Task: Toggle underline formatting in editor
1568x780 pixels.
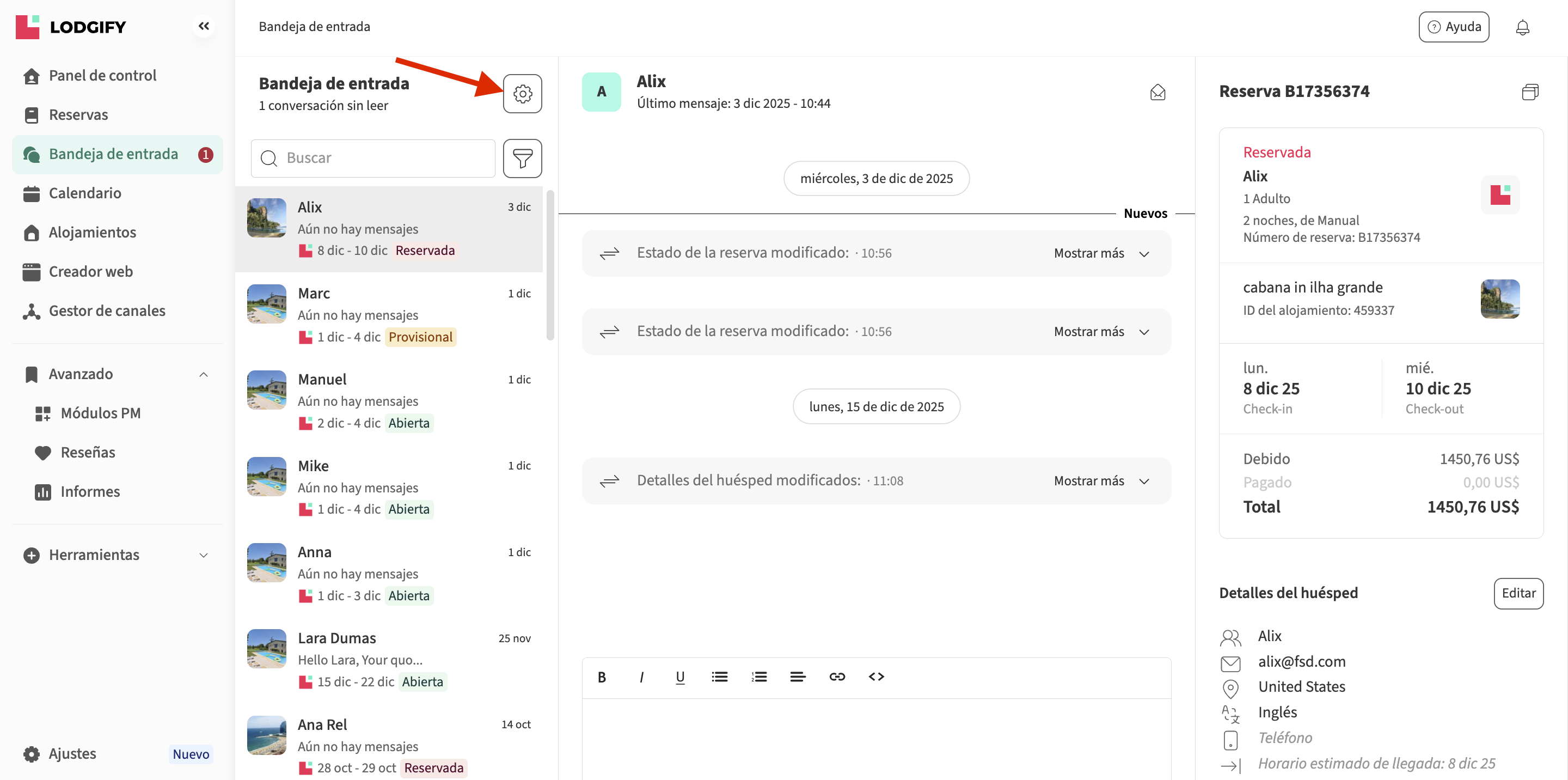Action: [x=680, y=677]
